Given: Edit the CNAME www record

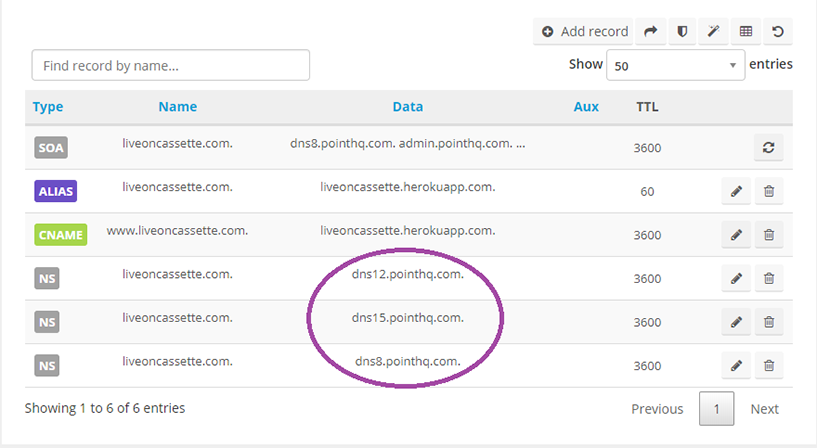Looking at the screenshot, I should pos(736,235).
